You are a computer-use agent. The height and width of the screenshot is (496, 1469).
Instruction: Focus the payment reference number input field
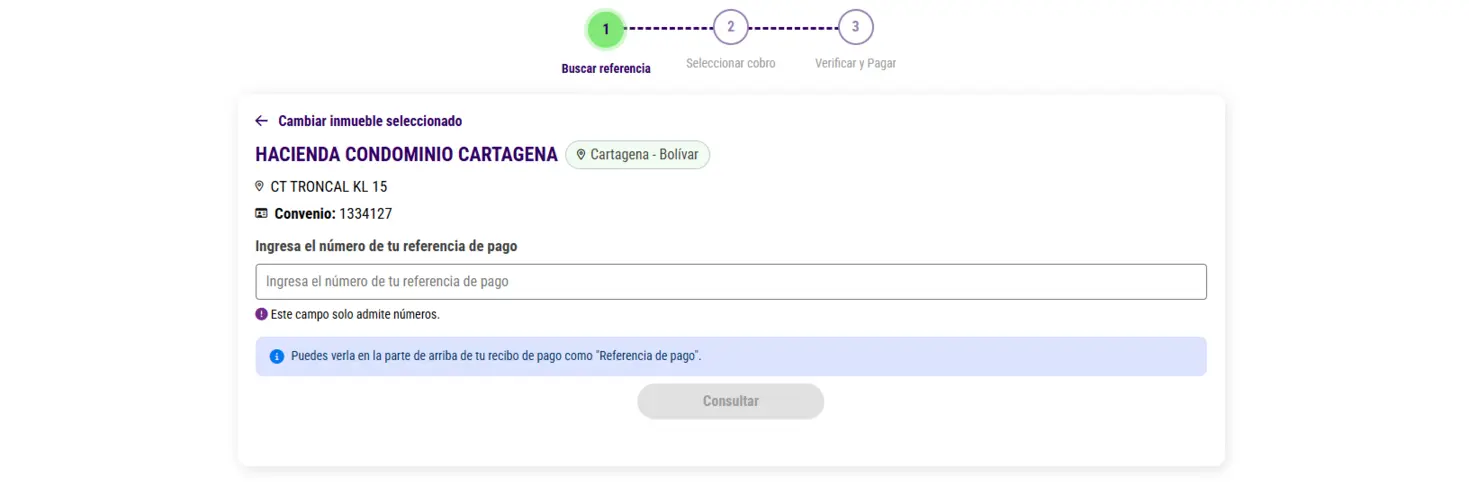(731, 282)
